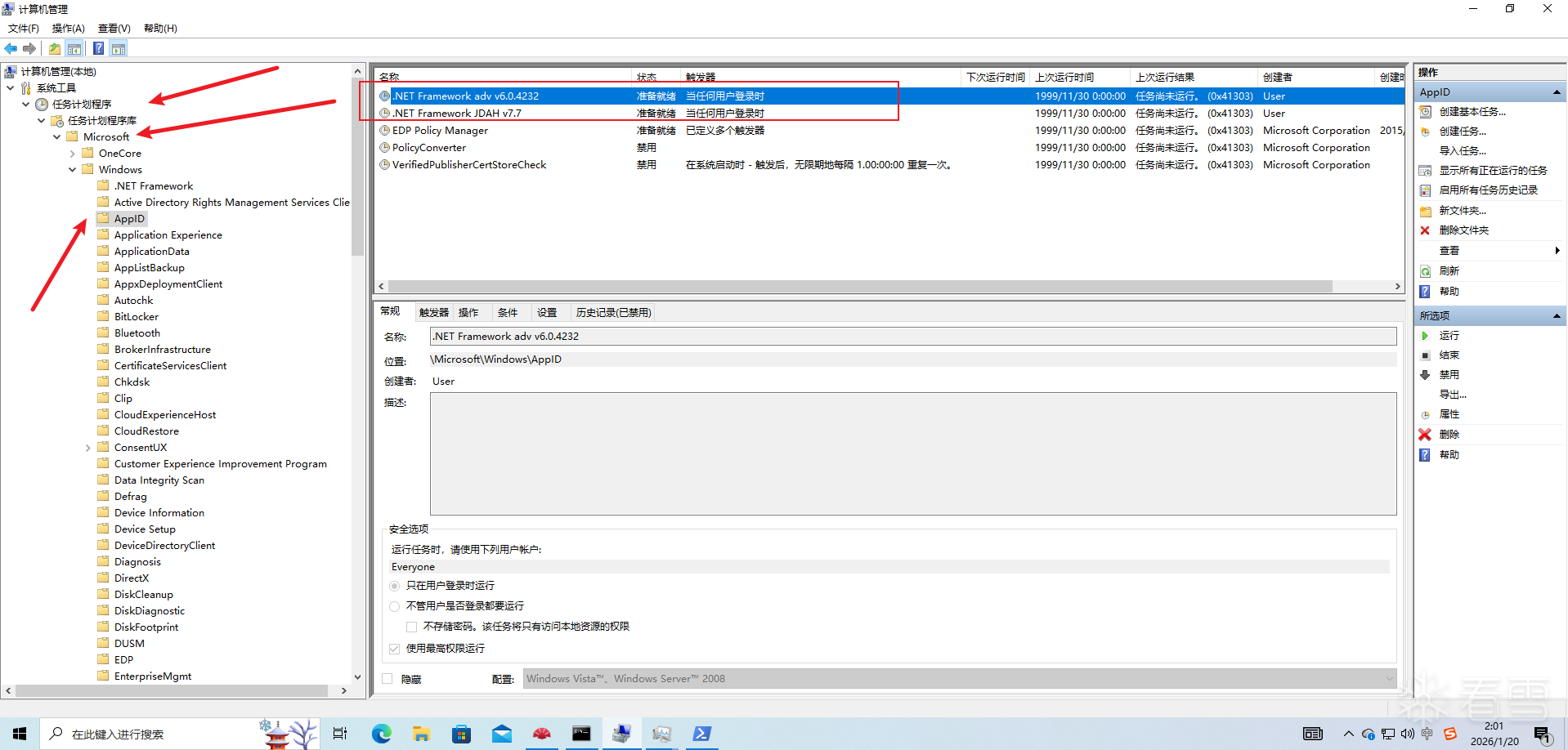Toggle the Show/Hide Console Tree toolbar icon
The height and width of the screenshot is (750, 1568).
[74, 48]
